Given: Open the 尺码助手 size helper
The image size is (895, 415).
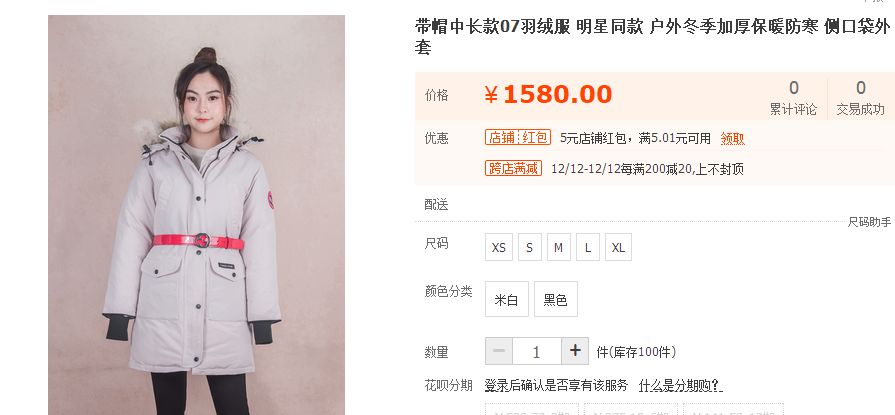Looking at the screenshot, I should [x=869, y=222].
